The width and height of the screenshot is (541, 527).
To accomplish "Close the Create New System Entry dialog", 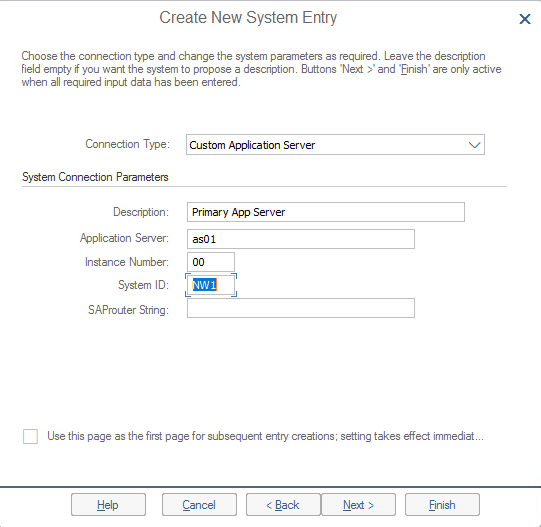I will point(525,19).
